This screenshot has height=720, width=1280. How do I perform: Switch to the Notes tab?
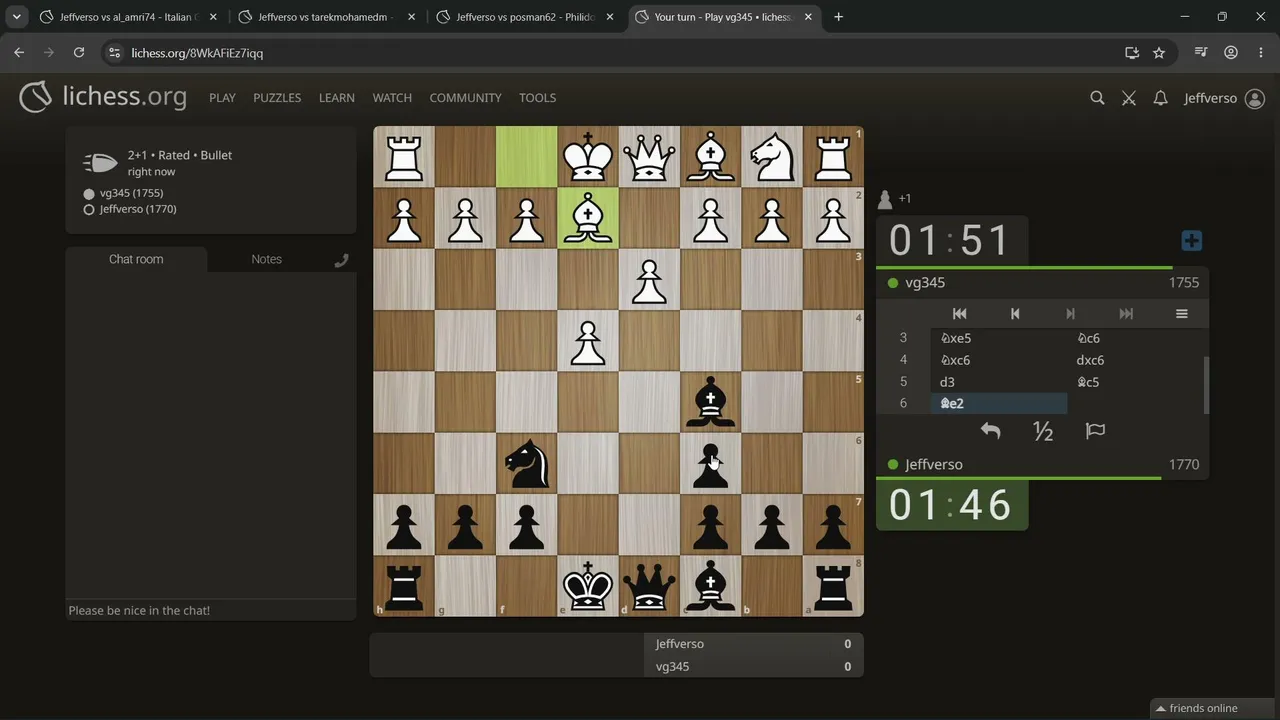click(266, 259)
